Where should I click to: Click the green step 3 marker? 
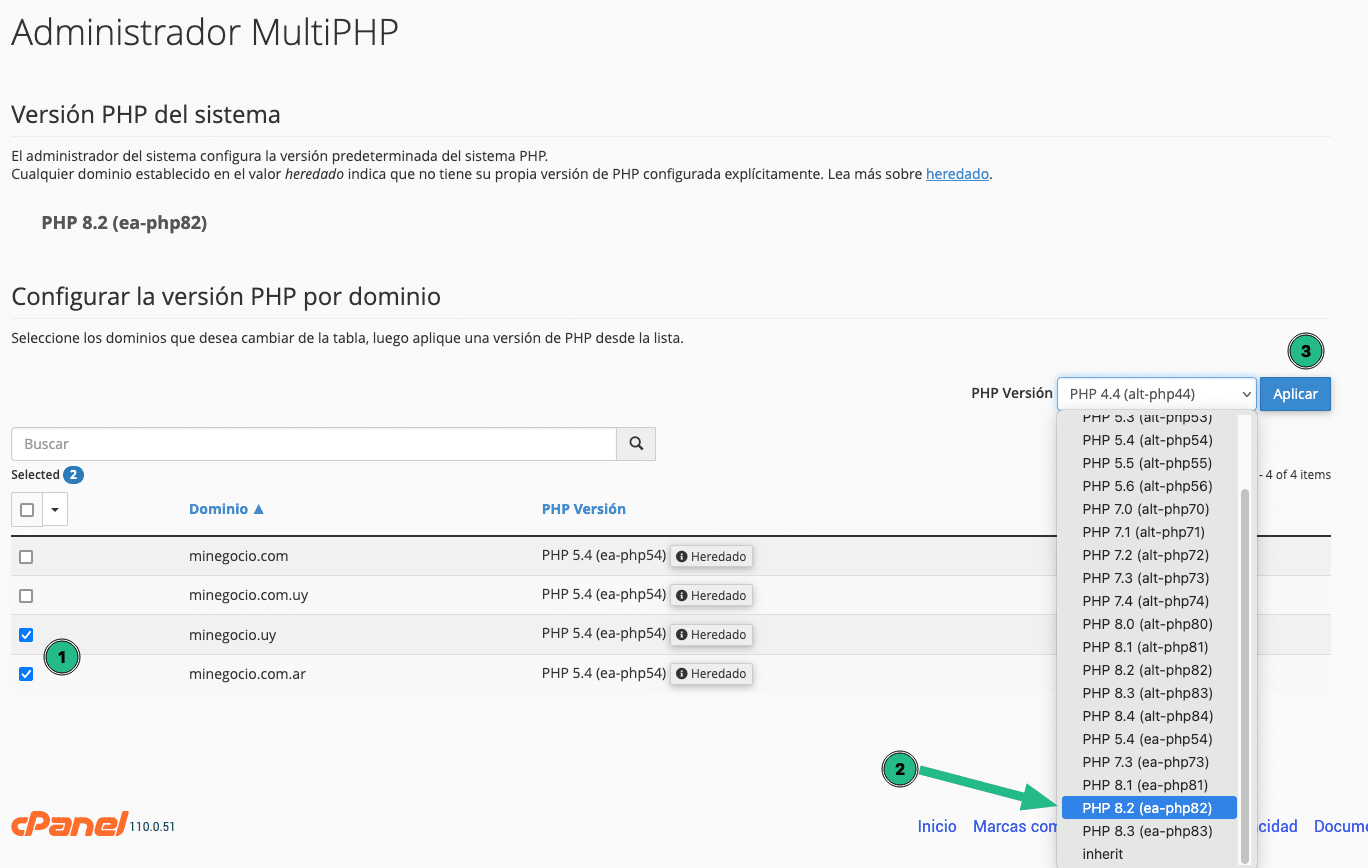click(x=1305, y=351)
